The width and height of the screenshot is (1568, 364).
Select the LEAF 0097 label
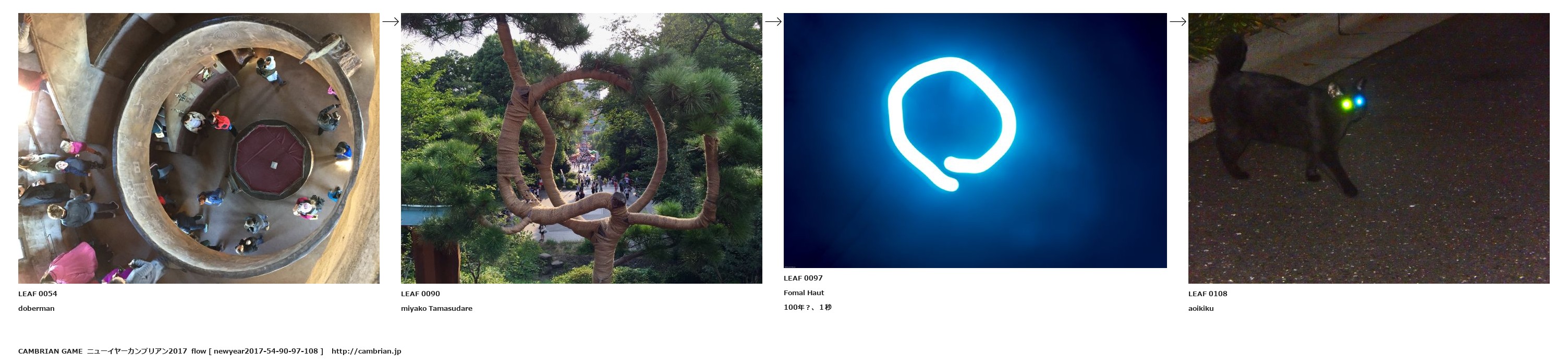[x=804, y=278]
